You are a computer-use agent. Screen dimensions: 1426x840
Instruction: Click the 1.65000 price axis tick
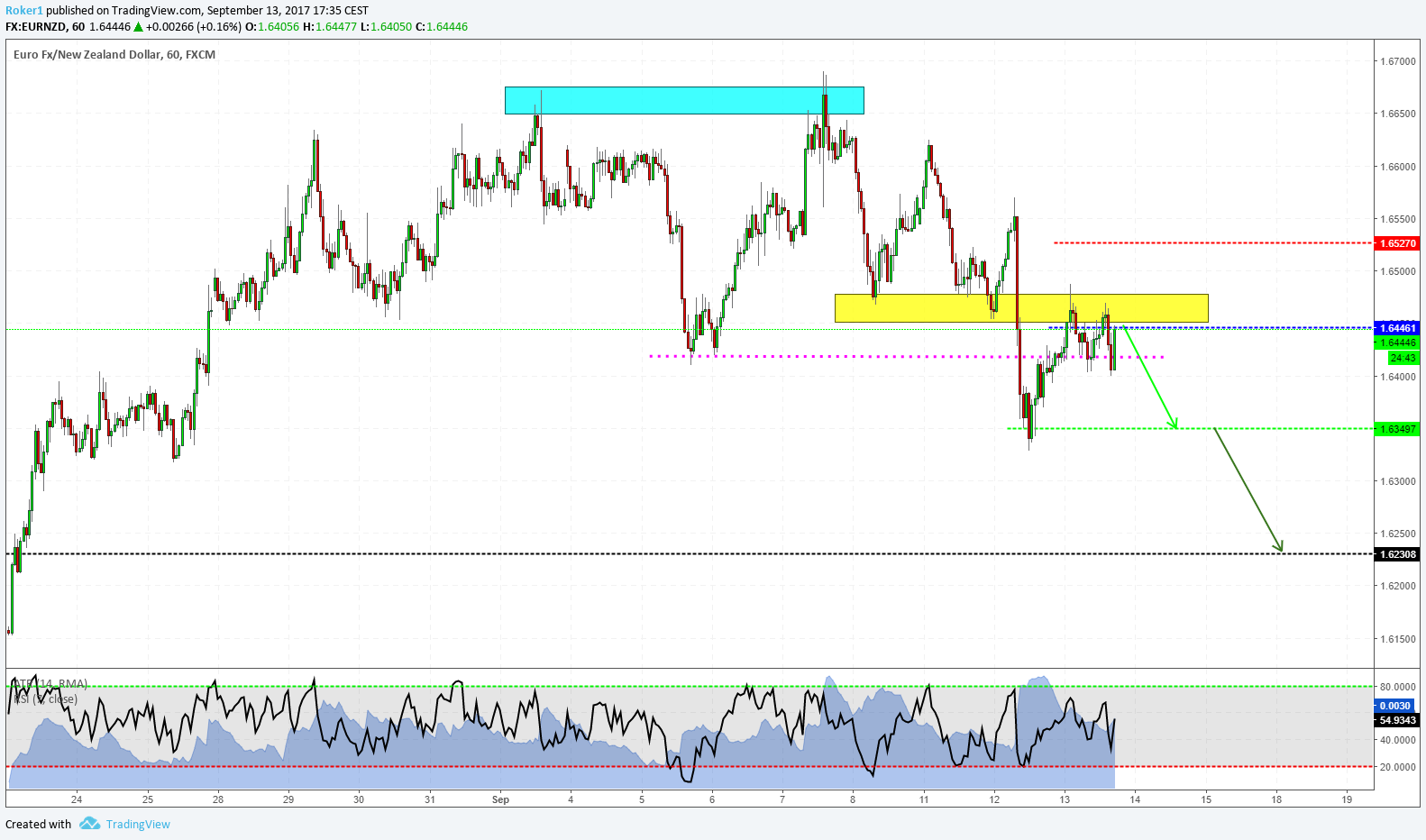[1398, 271]
